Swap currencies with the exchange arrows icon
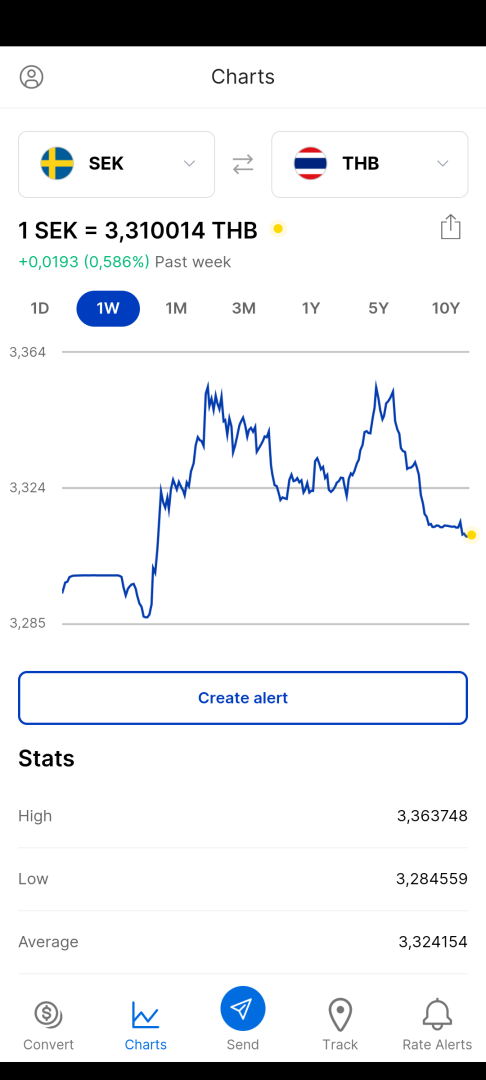This screenshot has height=1080, width=486. [243, 164]
